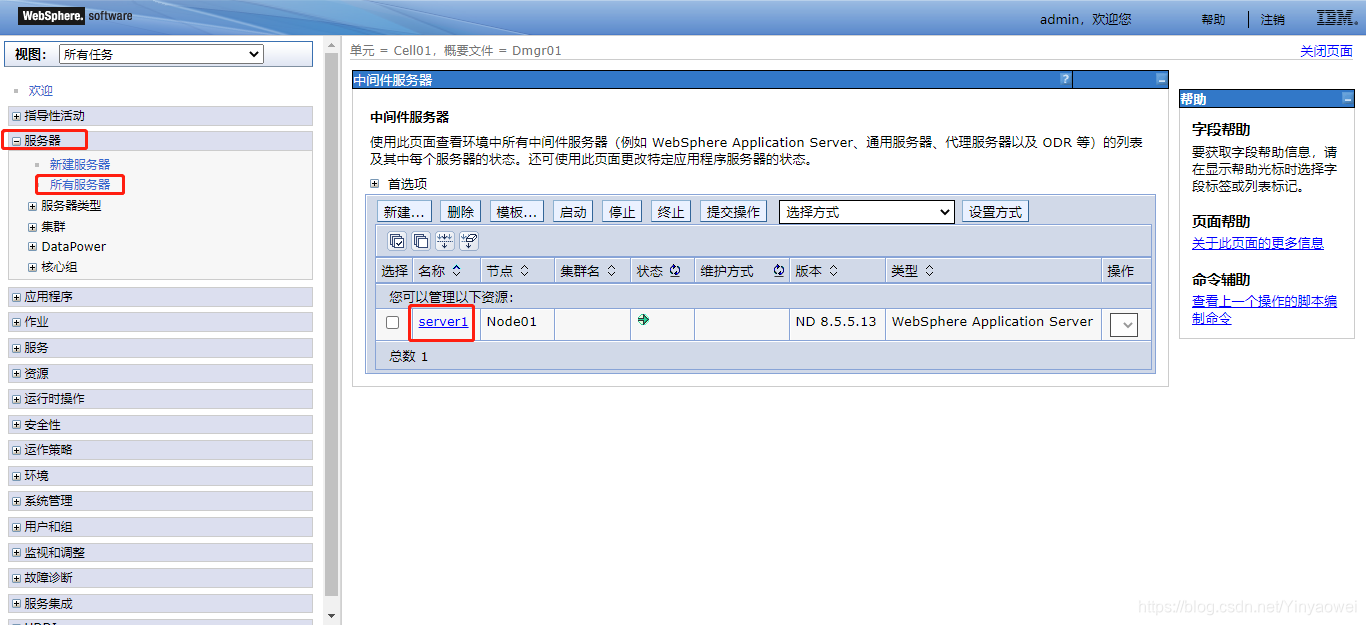Image resolution: width=1366 pixels, height=625 pixels.
Task: Expand 运行时操作 navigation group
Action: (16, 399)
